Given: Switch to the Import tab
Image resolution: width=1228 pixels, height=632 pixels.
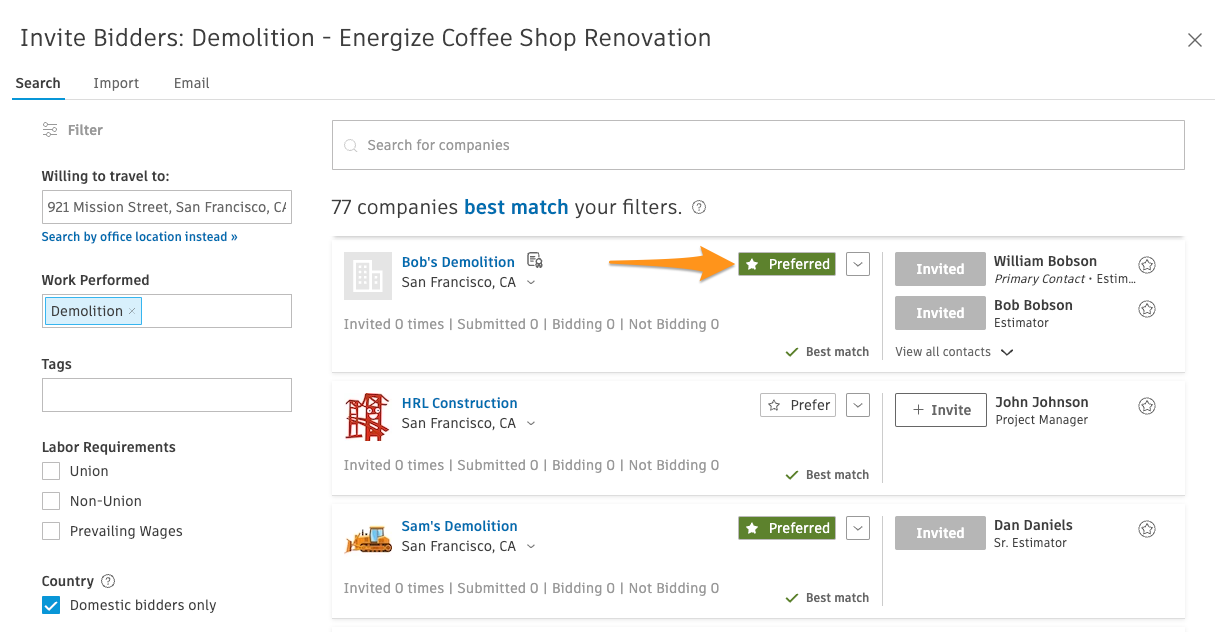Looking at the screenshot, I should coord(116,83).
